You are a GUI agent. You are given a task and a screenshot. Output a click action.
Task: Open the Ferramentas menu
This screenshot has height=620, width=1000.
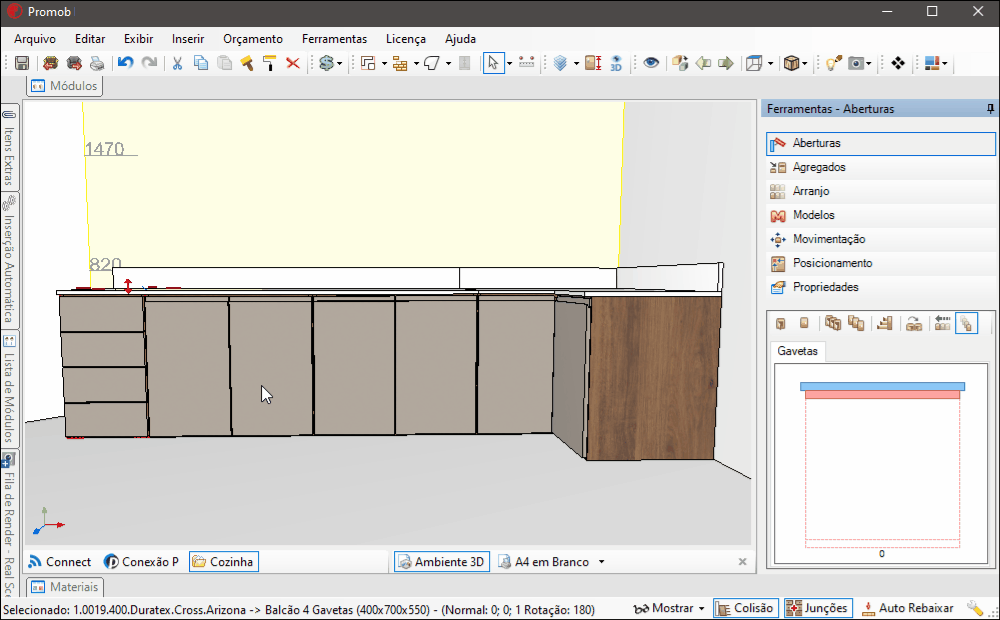point(335,39)
